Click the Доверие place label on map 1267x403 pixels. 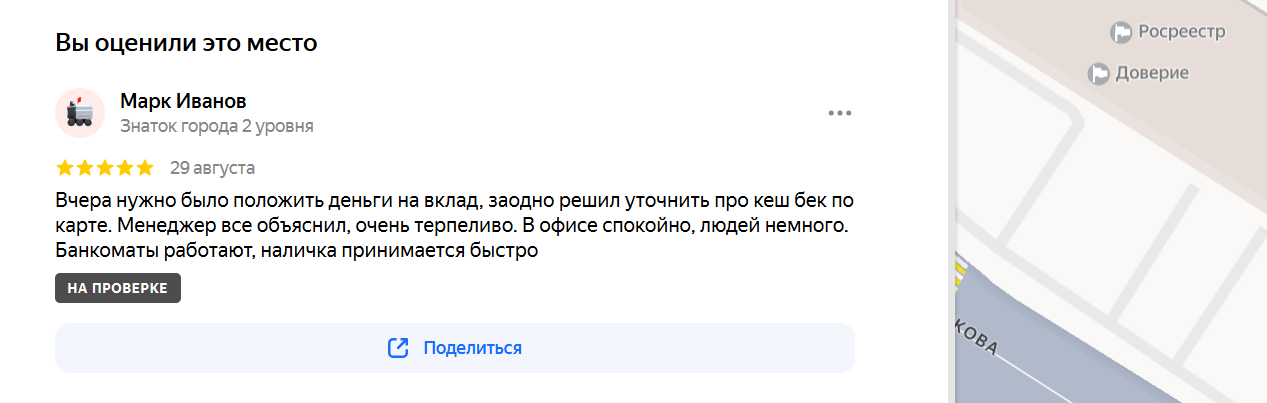[1152, 73]
